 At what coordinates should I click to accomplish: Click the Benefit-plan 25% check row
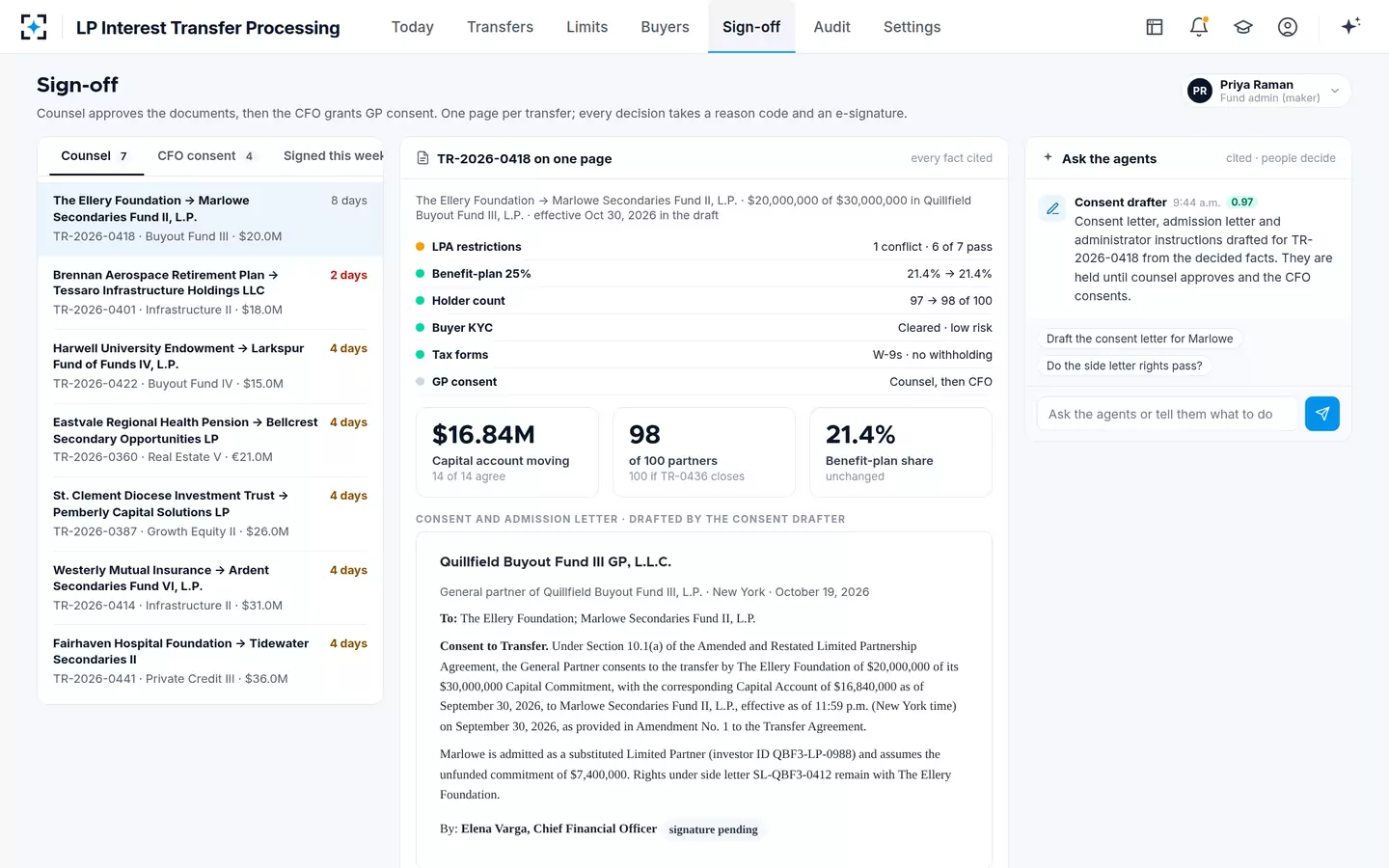(704, 274)
